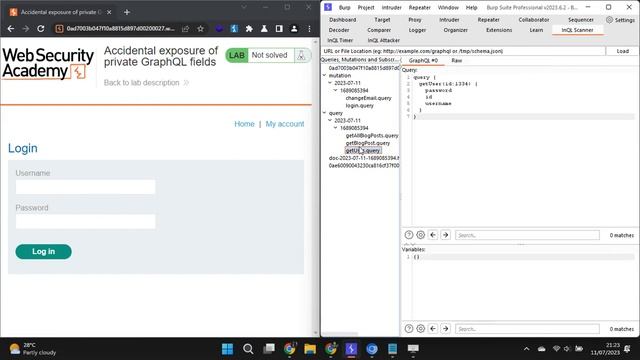Close the Accidental exposure browser tab

point(109,12)
